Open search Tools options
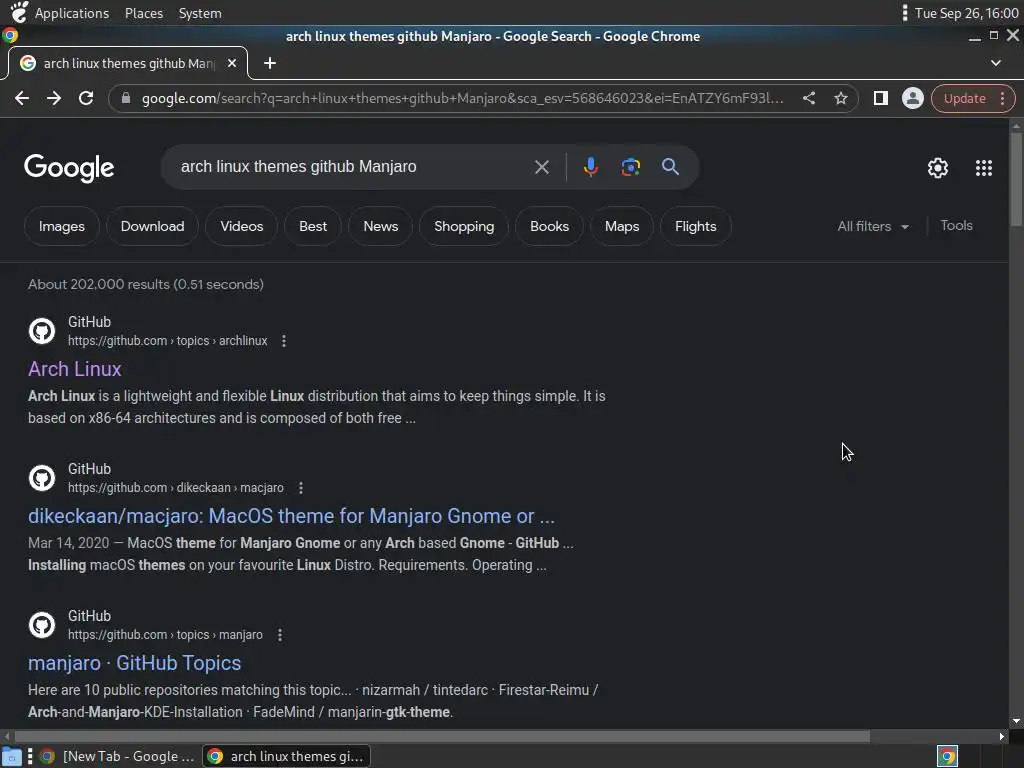 [956, 225]
